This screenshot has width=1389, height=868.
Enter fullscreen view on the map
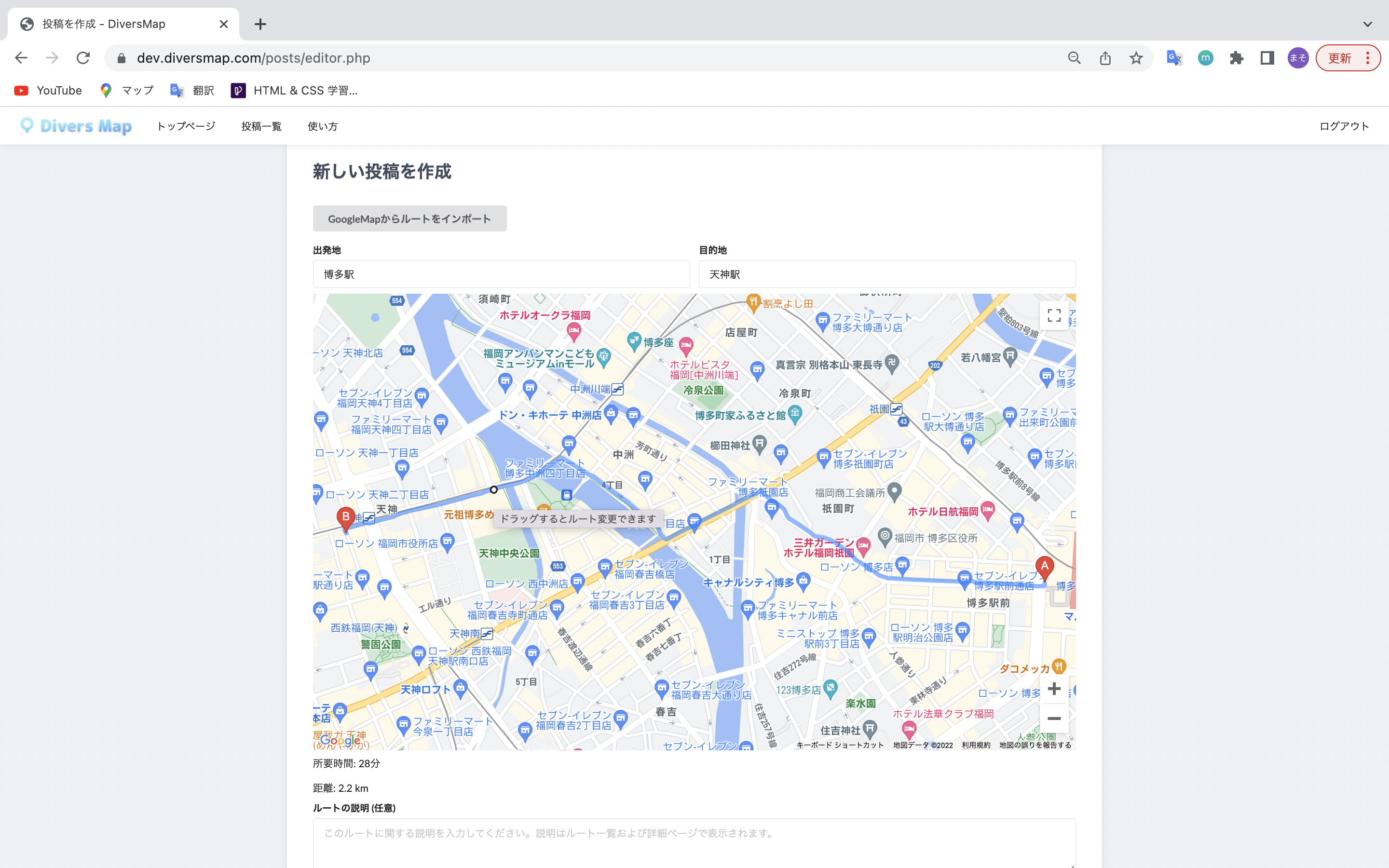pyautogui.click(x=1054, y=316)
